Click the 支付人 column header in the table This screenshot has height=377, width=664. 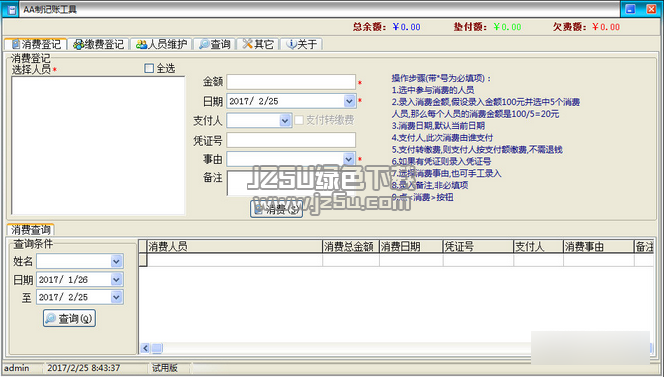(x=538, y=247)
